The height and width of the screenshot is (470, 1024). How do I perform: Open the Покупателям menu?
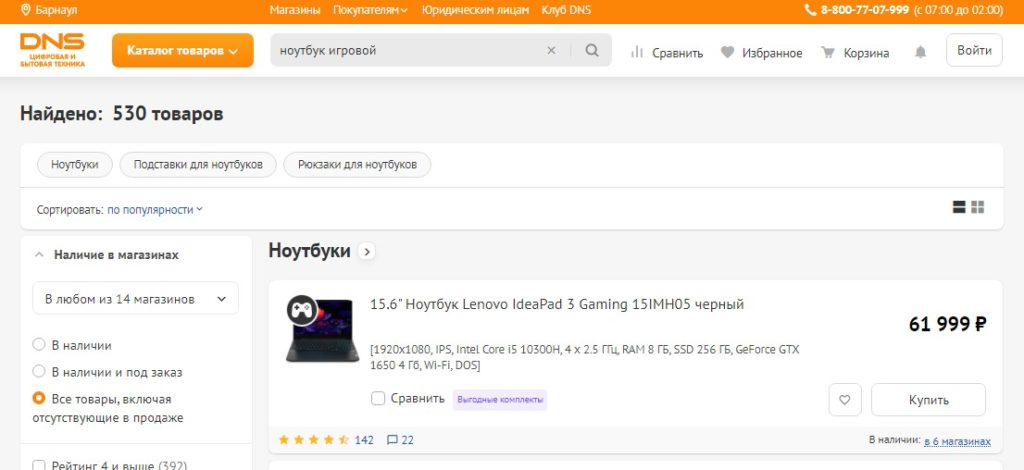click(x=371, y=10)
